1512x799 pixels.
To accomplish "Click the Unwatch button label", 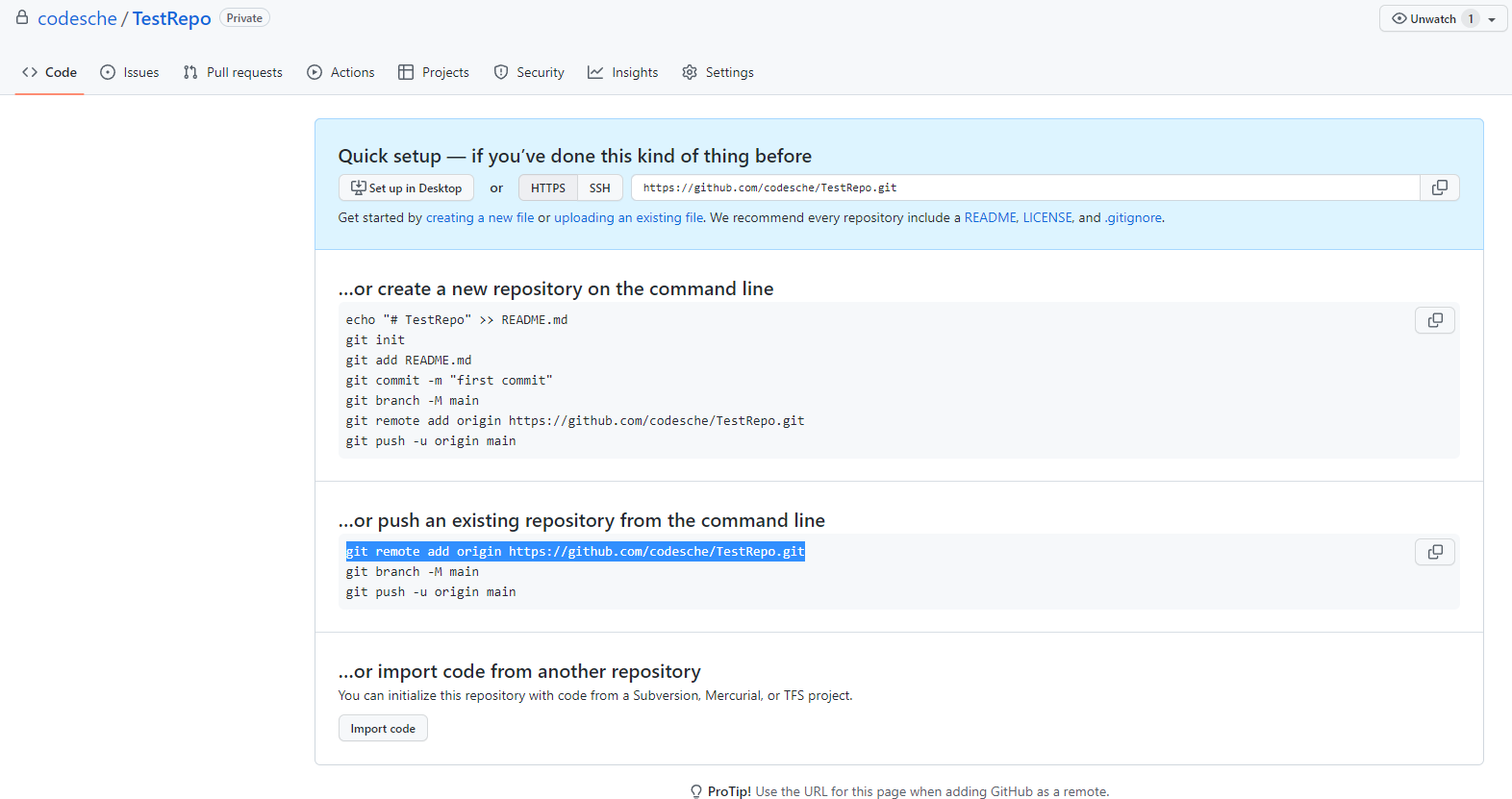I will click(x=1433, y=19).
